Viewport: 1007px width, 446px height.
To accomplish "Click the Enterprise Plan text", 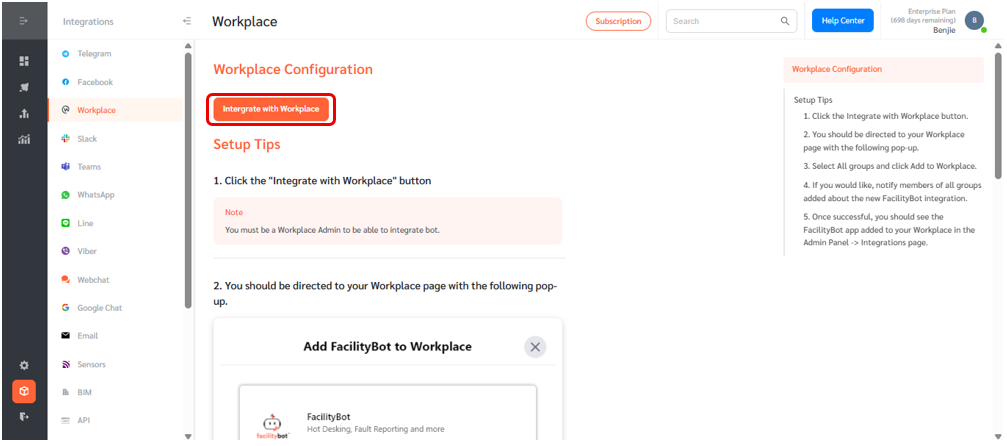I will pos(931,12).
